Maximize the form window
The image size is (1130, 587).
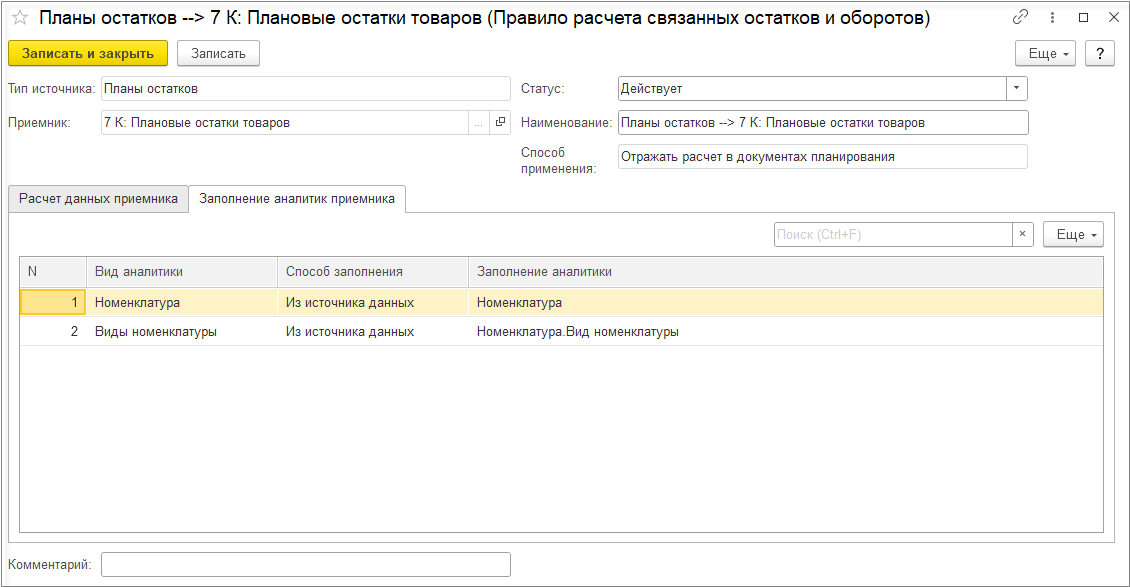1083,17
